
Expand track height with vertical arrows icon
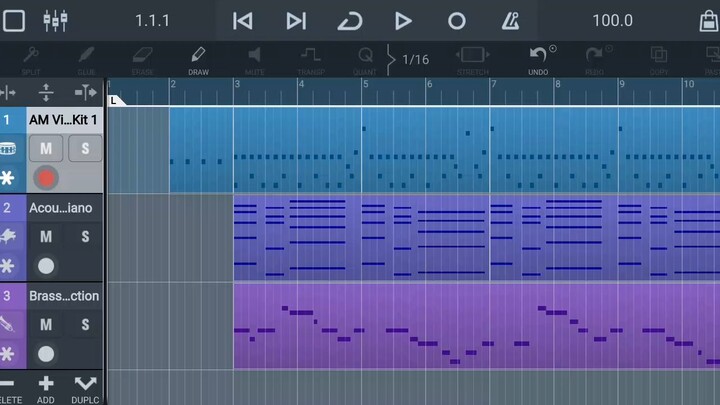click(45, 93)
